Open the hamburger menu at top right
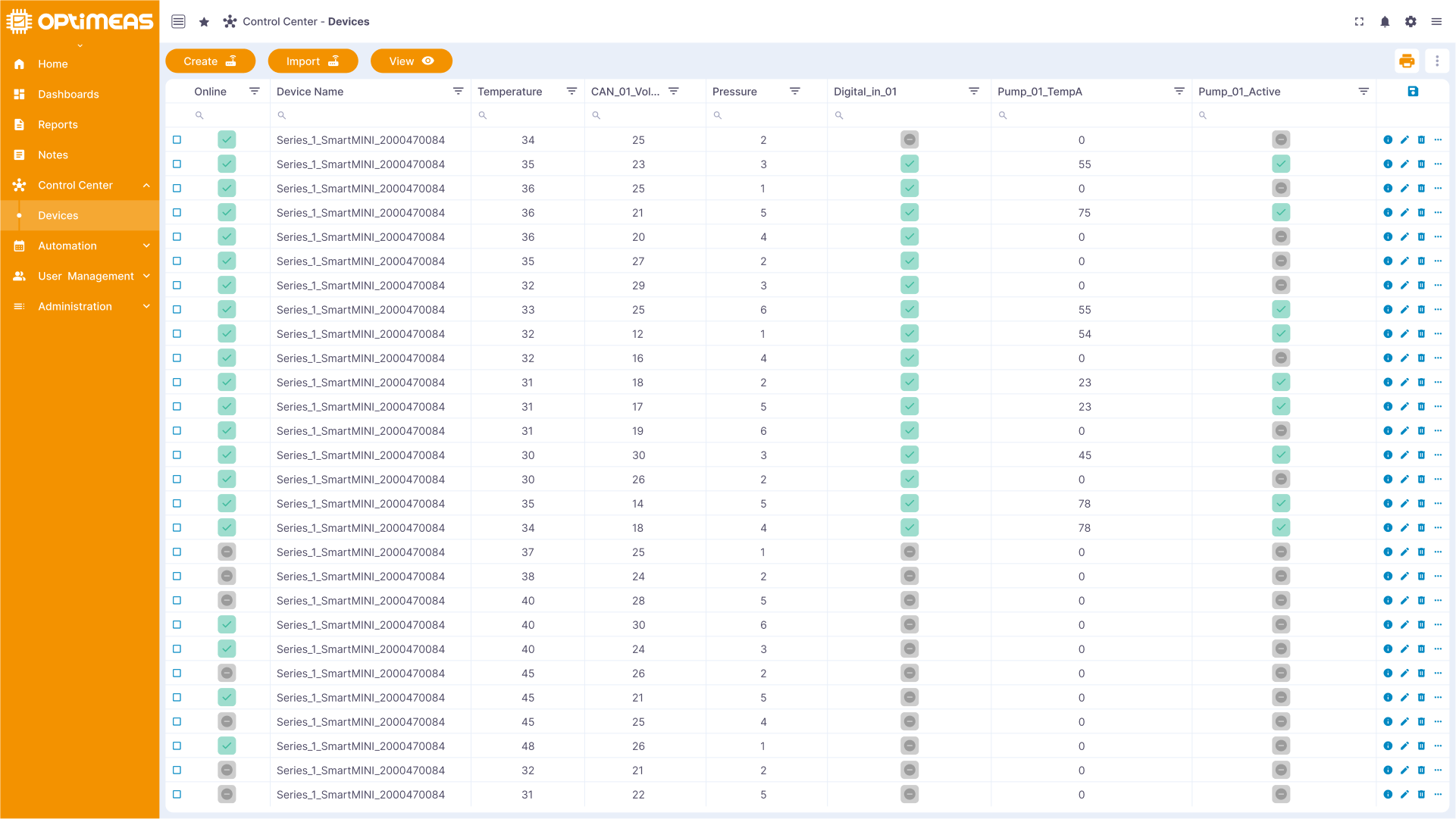This screenshot has height=819, width=1456. click(x=1436, y=22)
